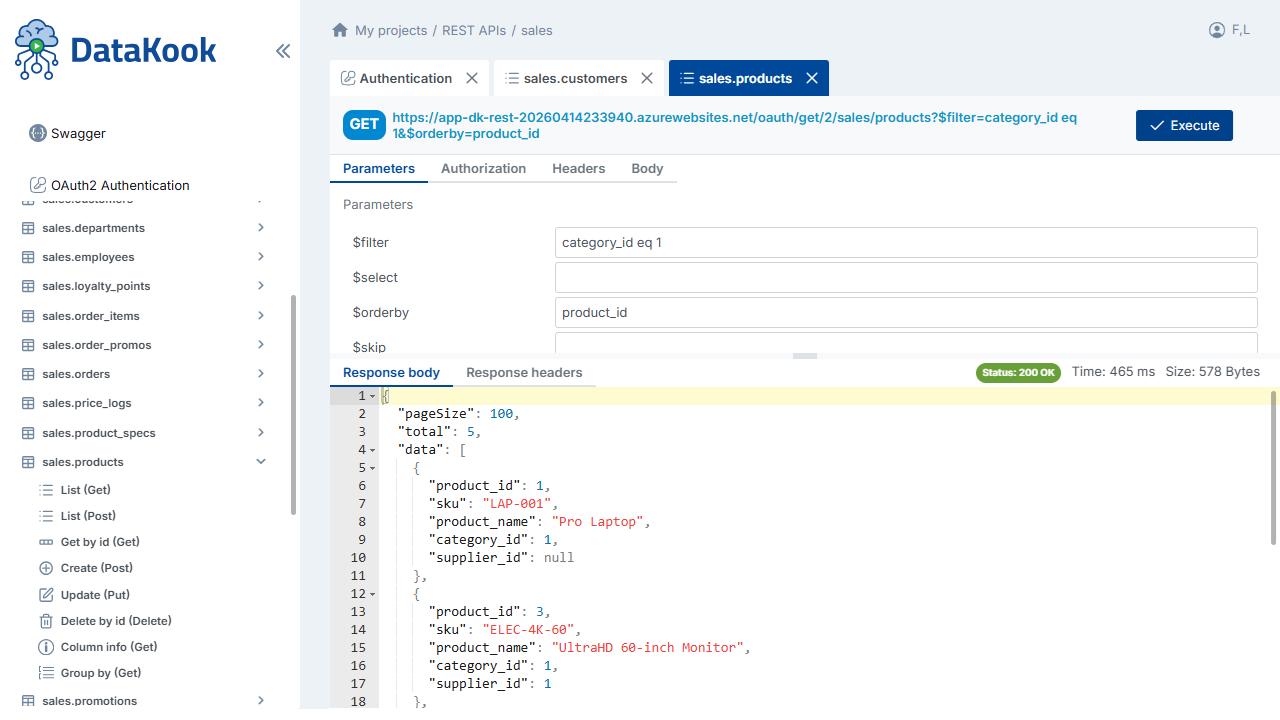Image resolution: width=1280 pixels, height=720 pixels.
Task: Click sales.departments table icon
Action: 28,228
